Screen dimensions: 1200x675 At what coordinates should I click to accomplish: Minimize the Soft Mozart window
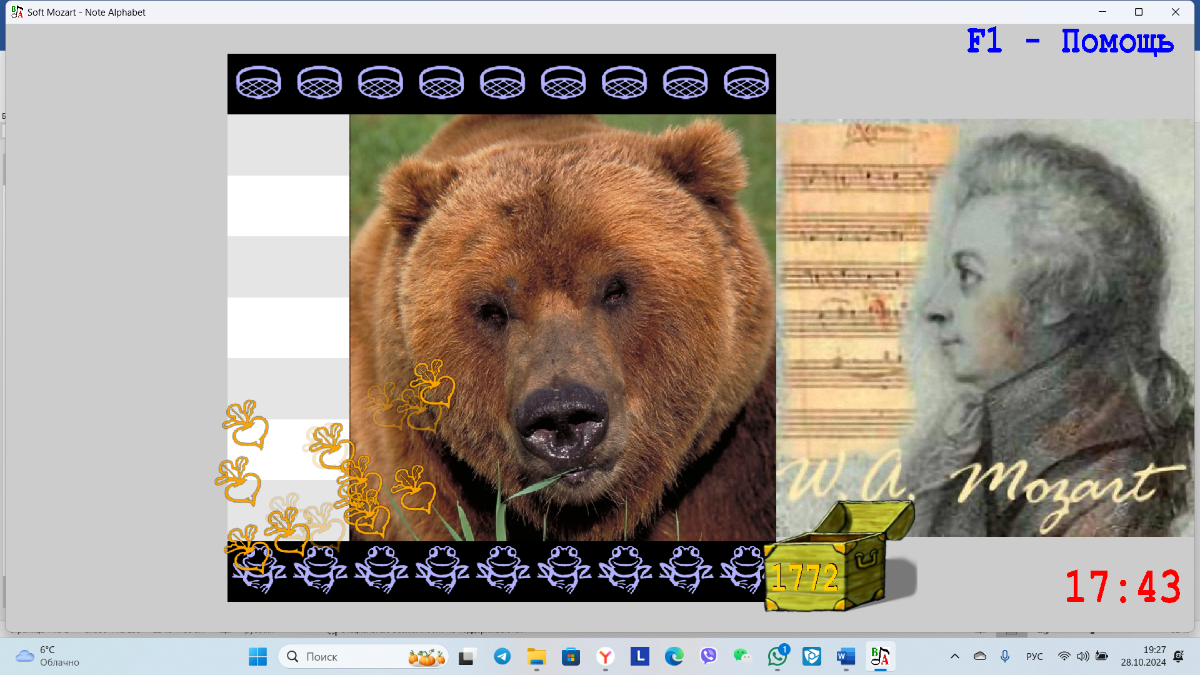1102,12
